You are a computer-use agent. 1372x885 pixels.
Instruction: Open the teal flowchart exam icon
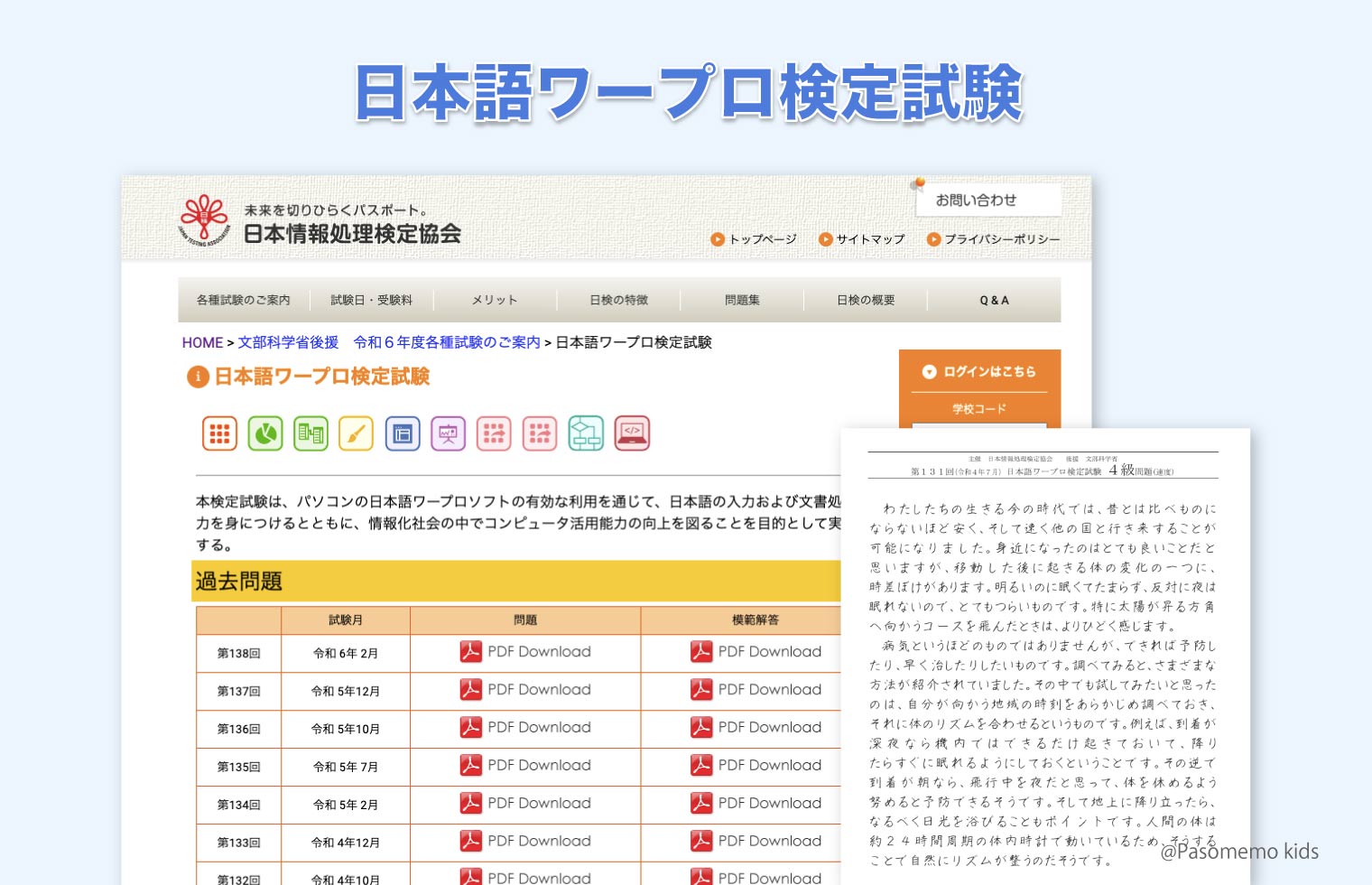[586, 433]
